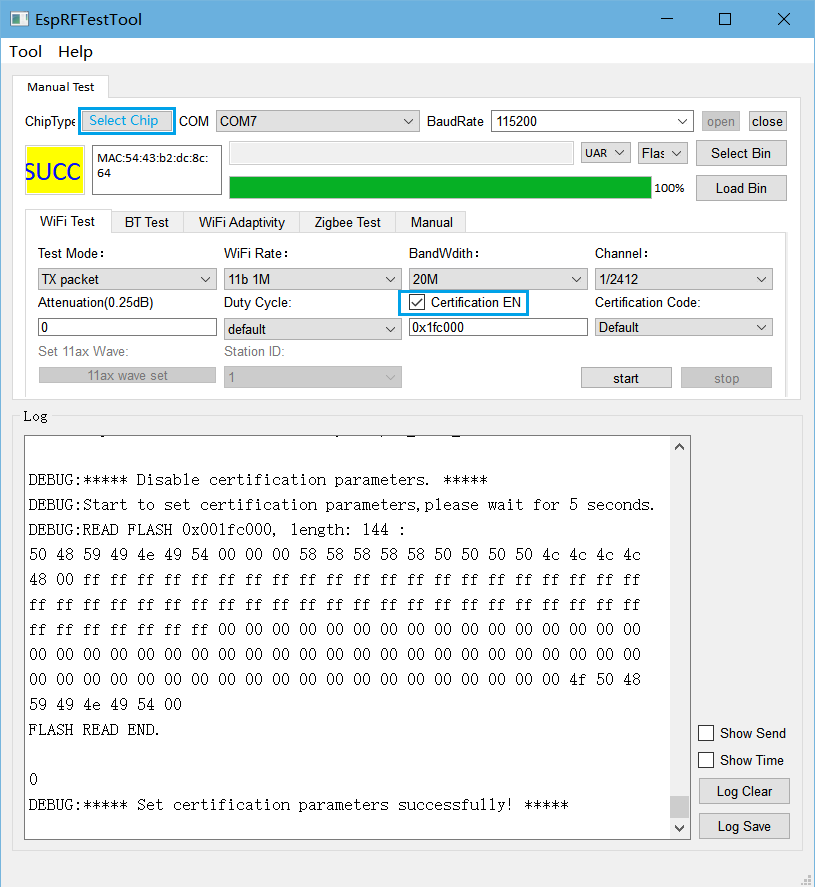Open the BaudRate selection list
The width and height of the screenshot is (815, 887).
click(x=590, y=120)
